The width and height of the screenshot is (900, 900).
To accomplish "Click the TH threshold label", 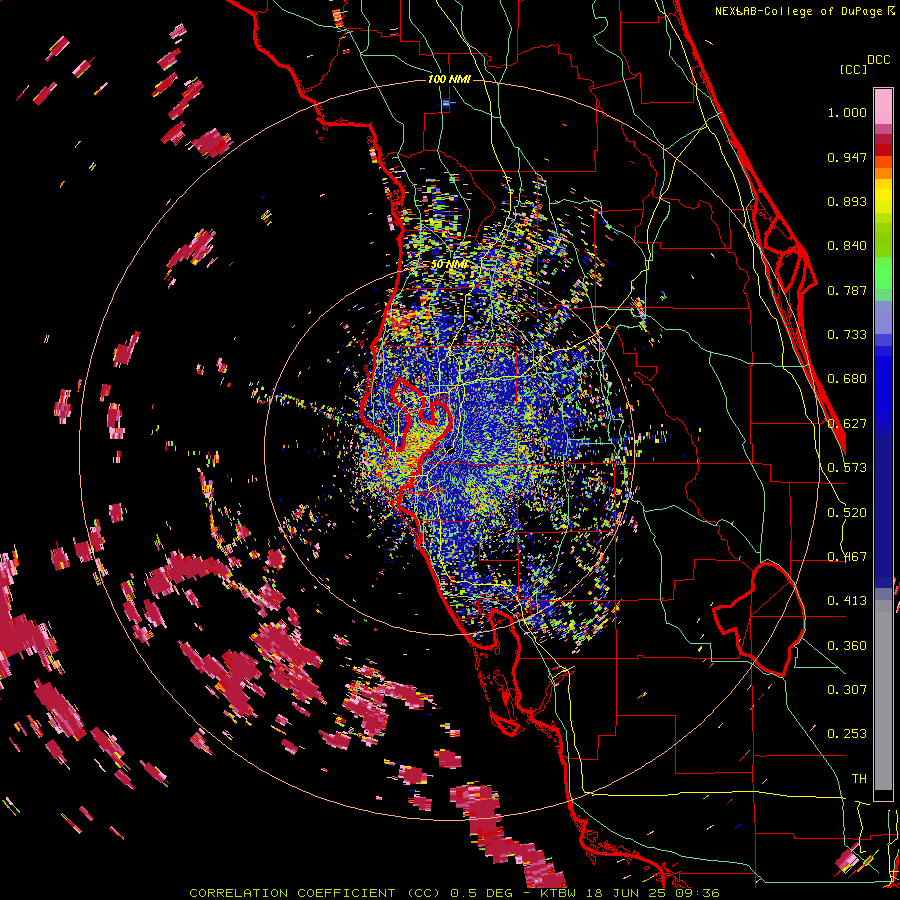I will click(859, 779).
